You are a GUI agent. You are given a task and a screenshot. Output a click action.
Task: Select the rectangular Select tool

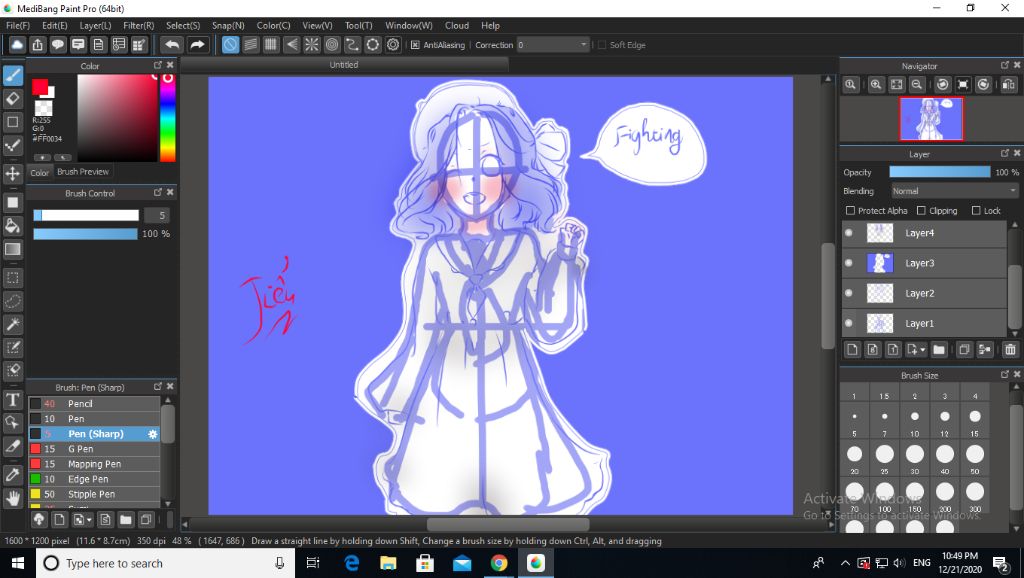pyautogui.click(x=12, y=278)
